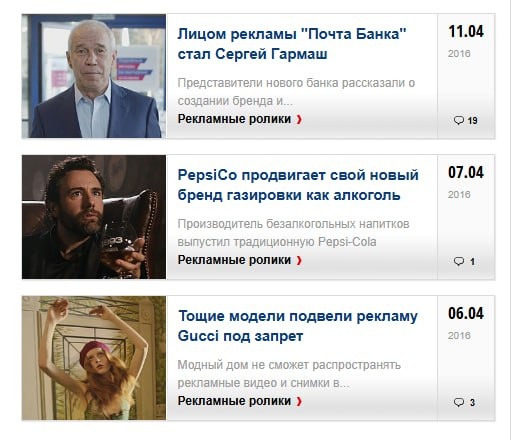The height and width of the screenshot is (440, 511).
Task: Click red arrow after Gucci article's category
Action: pos(299,401)
